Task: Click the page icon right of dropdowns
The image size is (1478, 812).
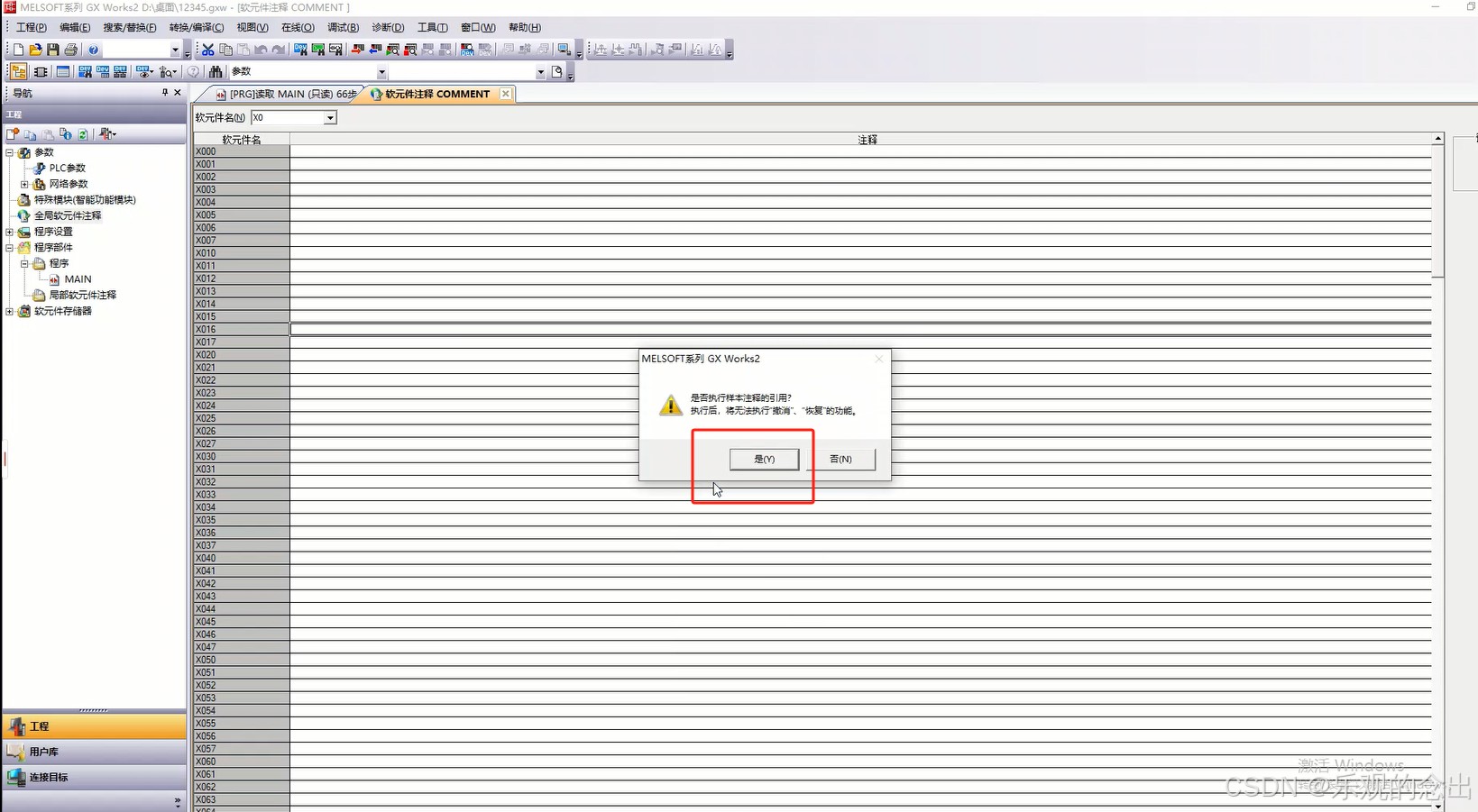Action: (556, 71)
